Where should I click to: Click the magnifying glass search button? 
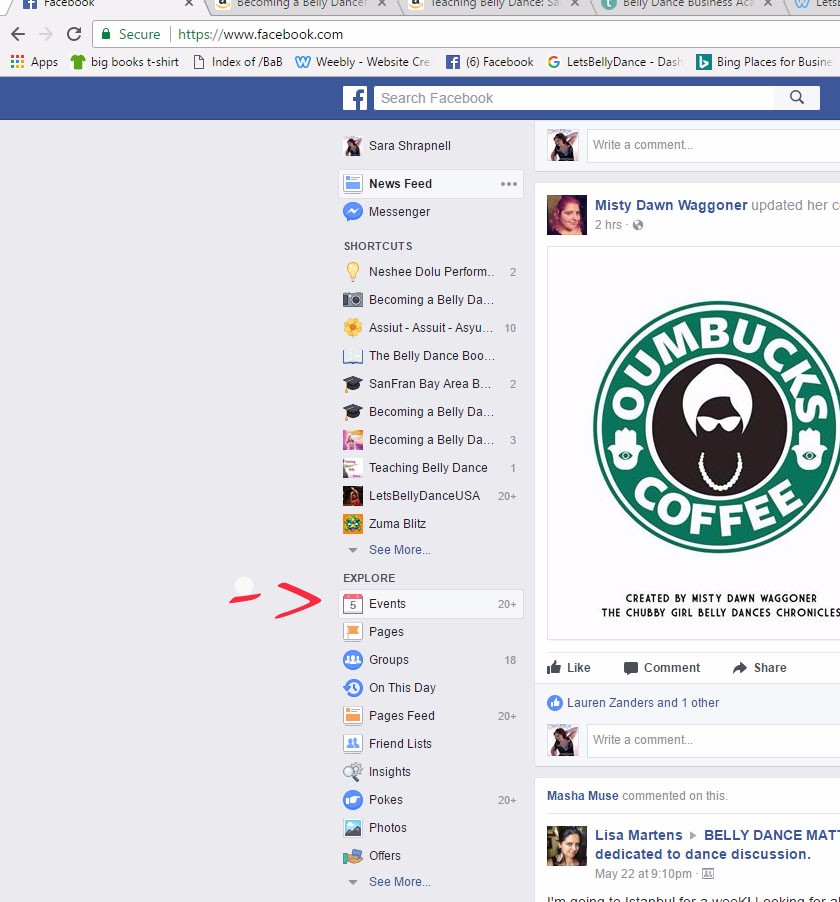click(x=797, y=98)
